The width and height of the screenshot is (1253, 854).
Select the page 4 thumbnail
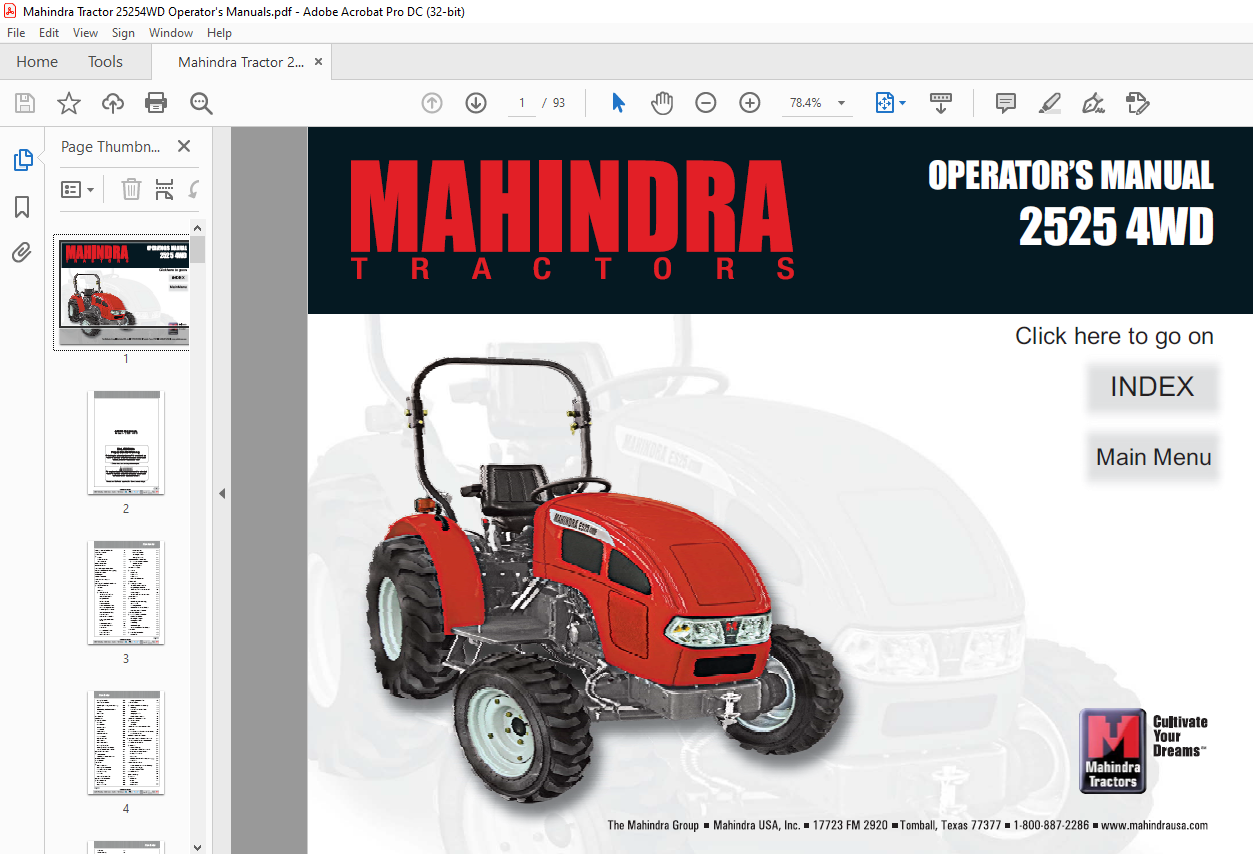click(x=126, y=742)
